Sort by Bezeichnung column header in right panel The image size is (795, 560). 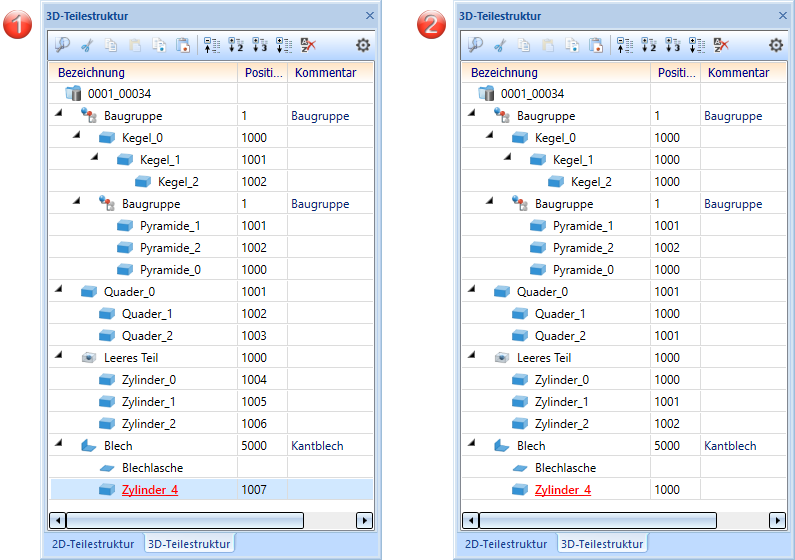pyautogui.click(x=556, y=72)
